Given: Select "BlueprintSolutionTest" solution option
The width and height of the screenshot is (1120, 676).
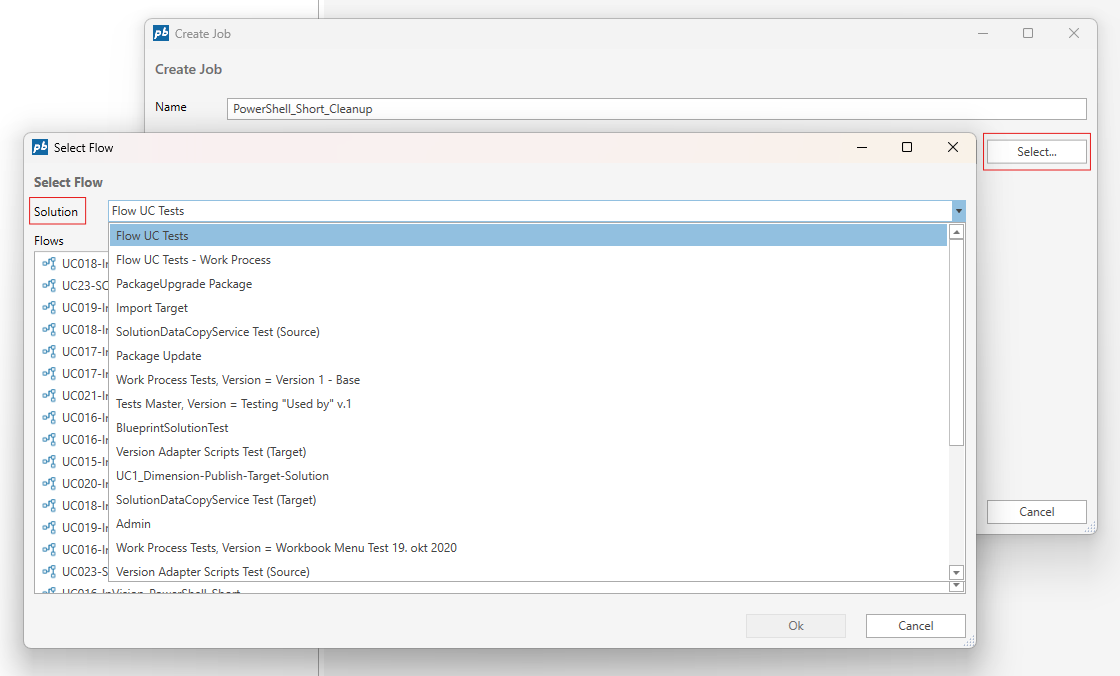Looking at the screenshot, I should pyautogui.click(x=172, y=428).
